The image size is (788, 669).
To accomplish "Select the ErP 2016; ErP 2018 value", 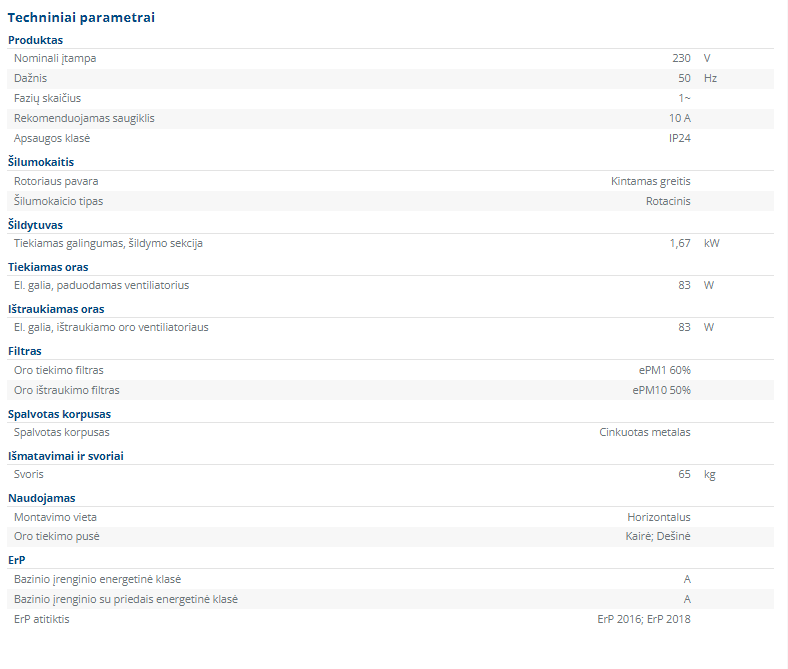I will point(644,619).
